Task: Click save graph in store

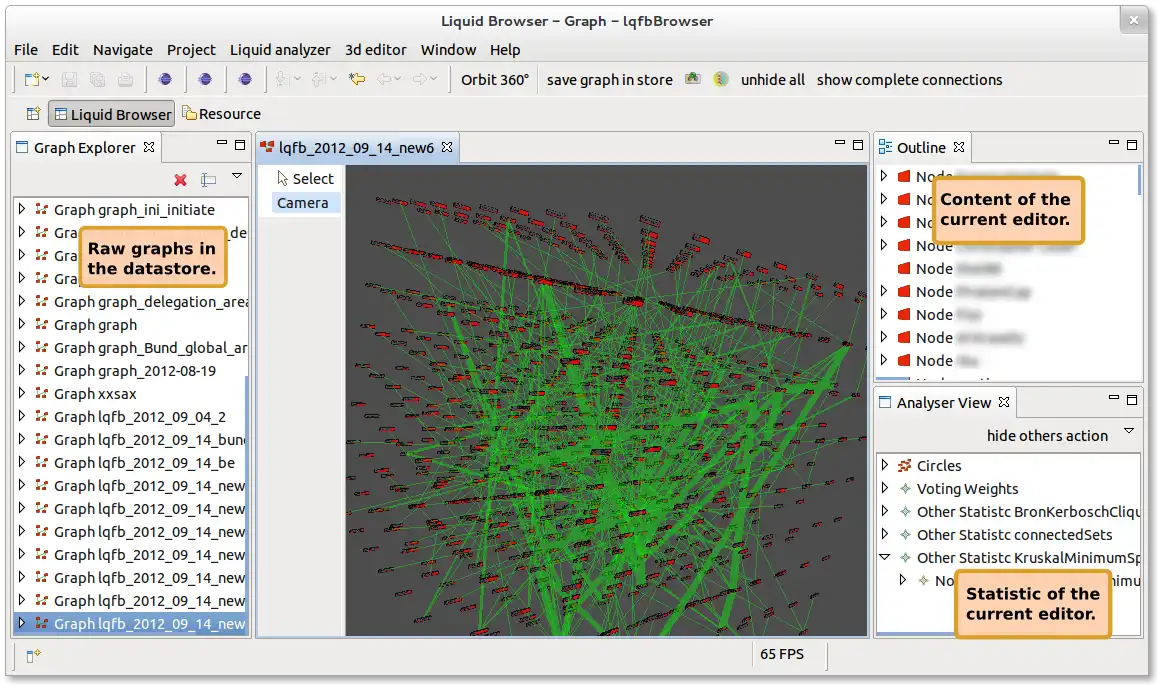Action: click(x=609, y=80)
